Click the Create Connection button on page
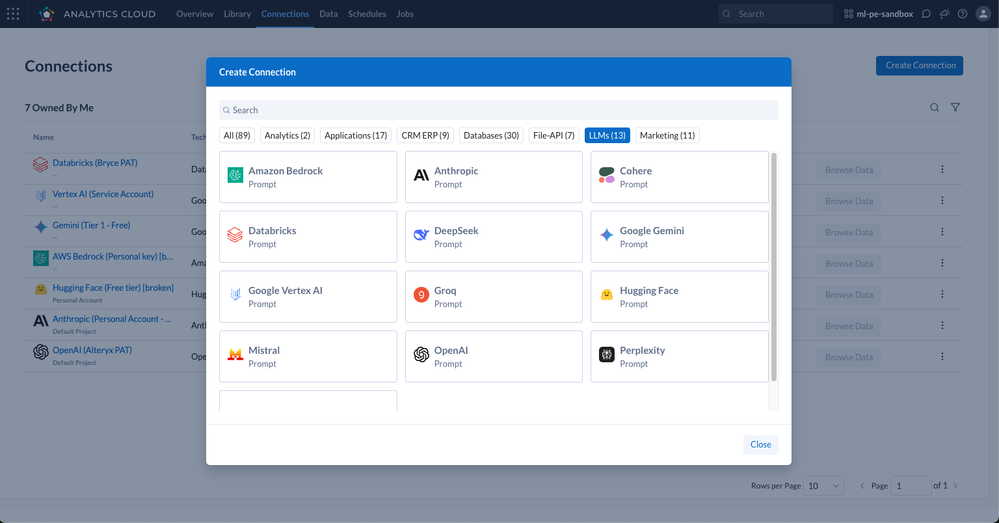Image resolution: width=999 pixels, height=523 pixels. (919, 66)
